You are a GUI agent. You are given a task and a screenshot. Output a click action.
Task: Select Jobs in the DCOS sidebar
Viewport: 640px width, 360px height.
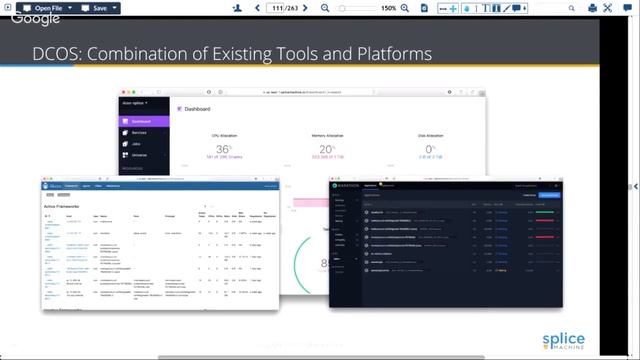click(144, 144)
